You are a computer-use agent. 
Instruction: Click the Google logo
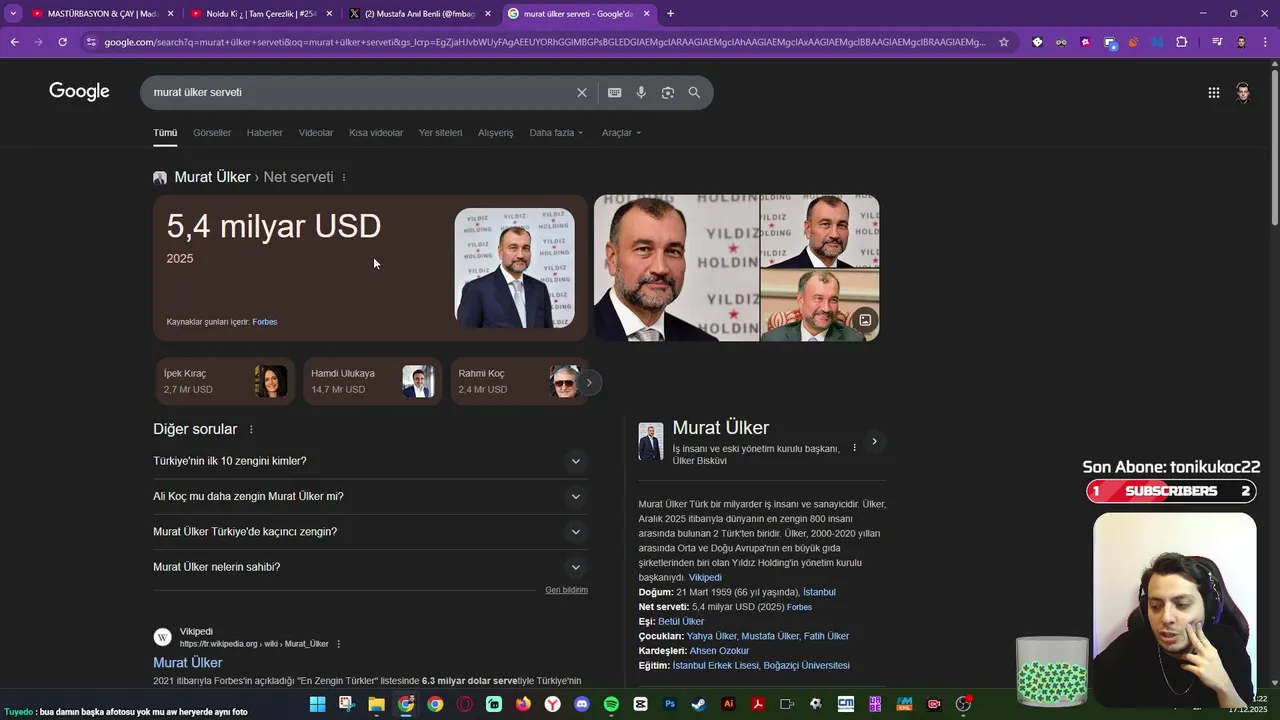(x=79, y=92)
